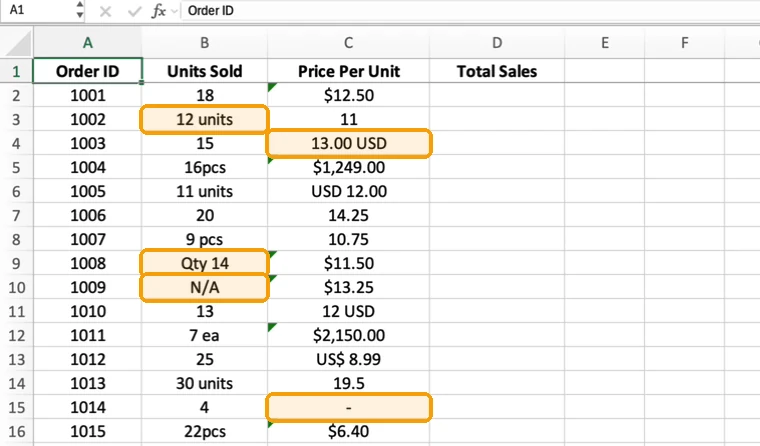
Task: Select column E header
Action: (604, 43)
